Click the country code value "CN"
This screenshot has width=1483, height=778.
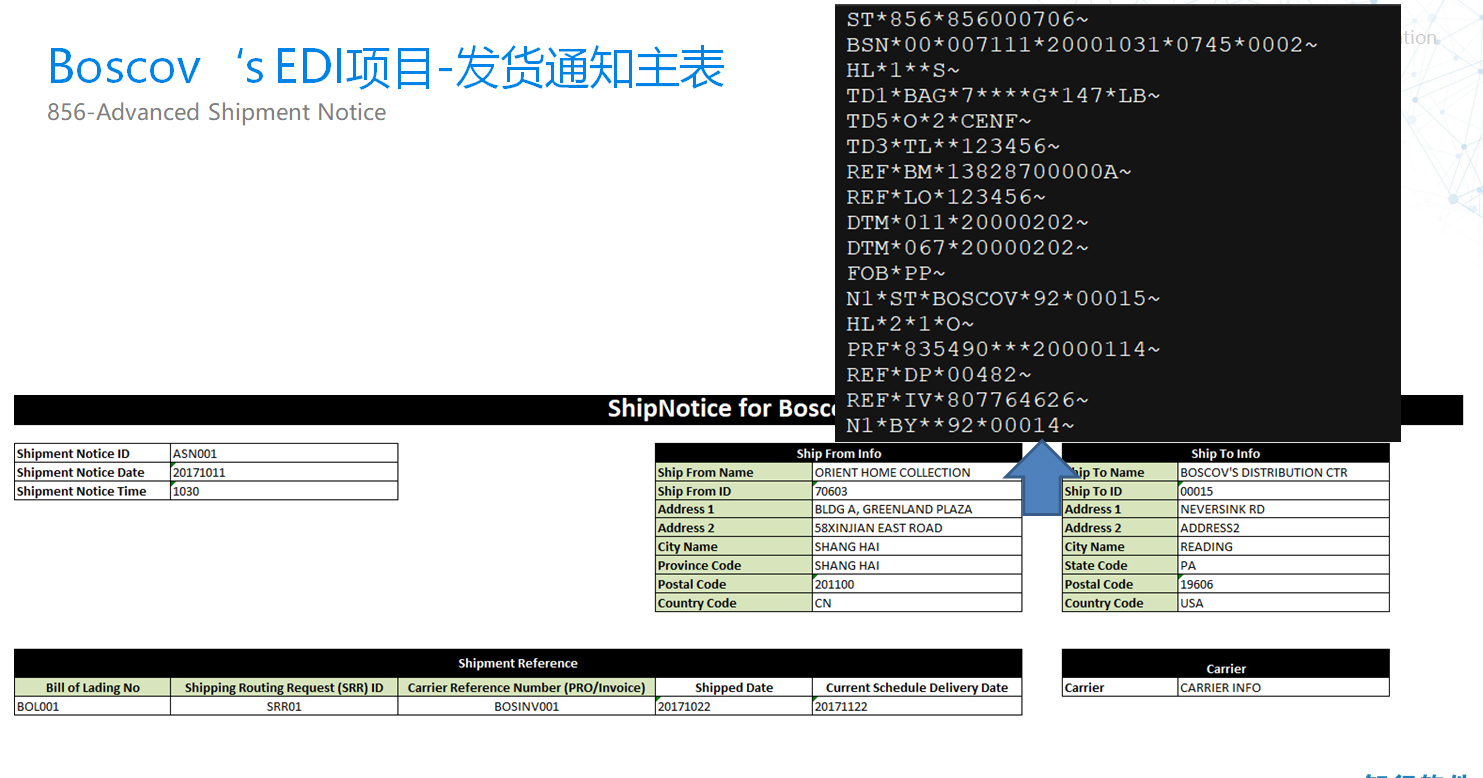[x=917, y=604]
